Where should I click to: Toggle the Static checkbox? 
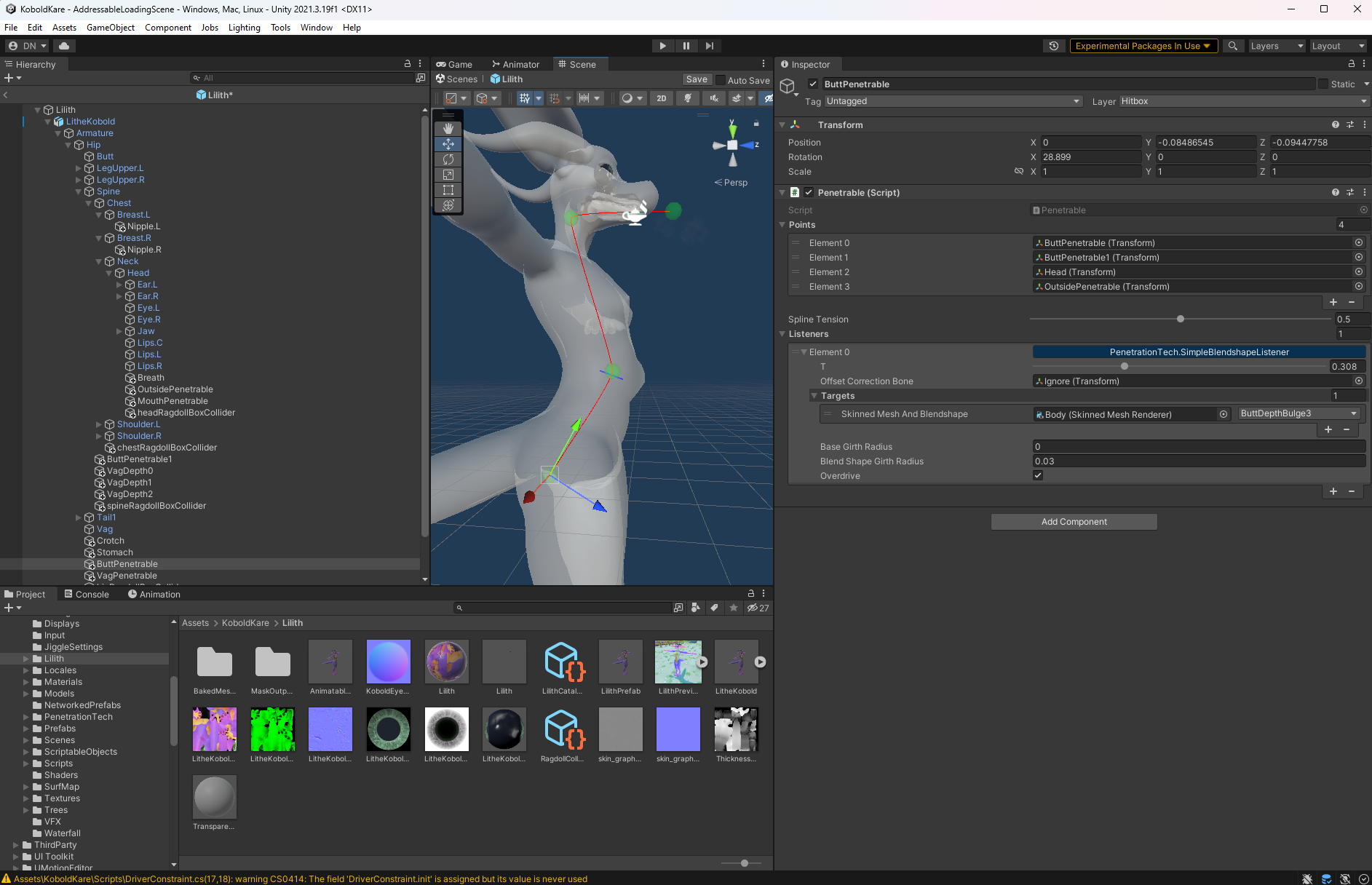point(1323,84)
